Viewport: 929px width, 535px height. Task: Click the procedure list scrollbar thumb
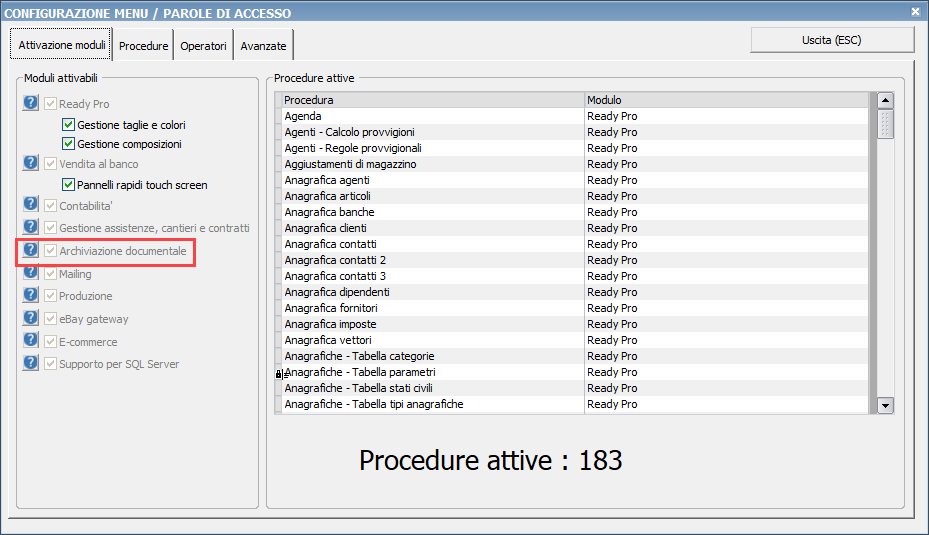[x=885, y=123]
